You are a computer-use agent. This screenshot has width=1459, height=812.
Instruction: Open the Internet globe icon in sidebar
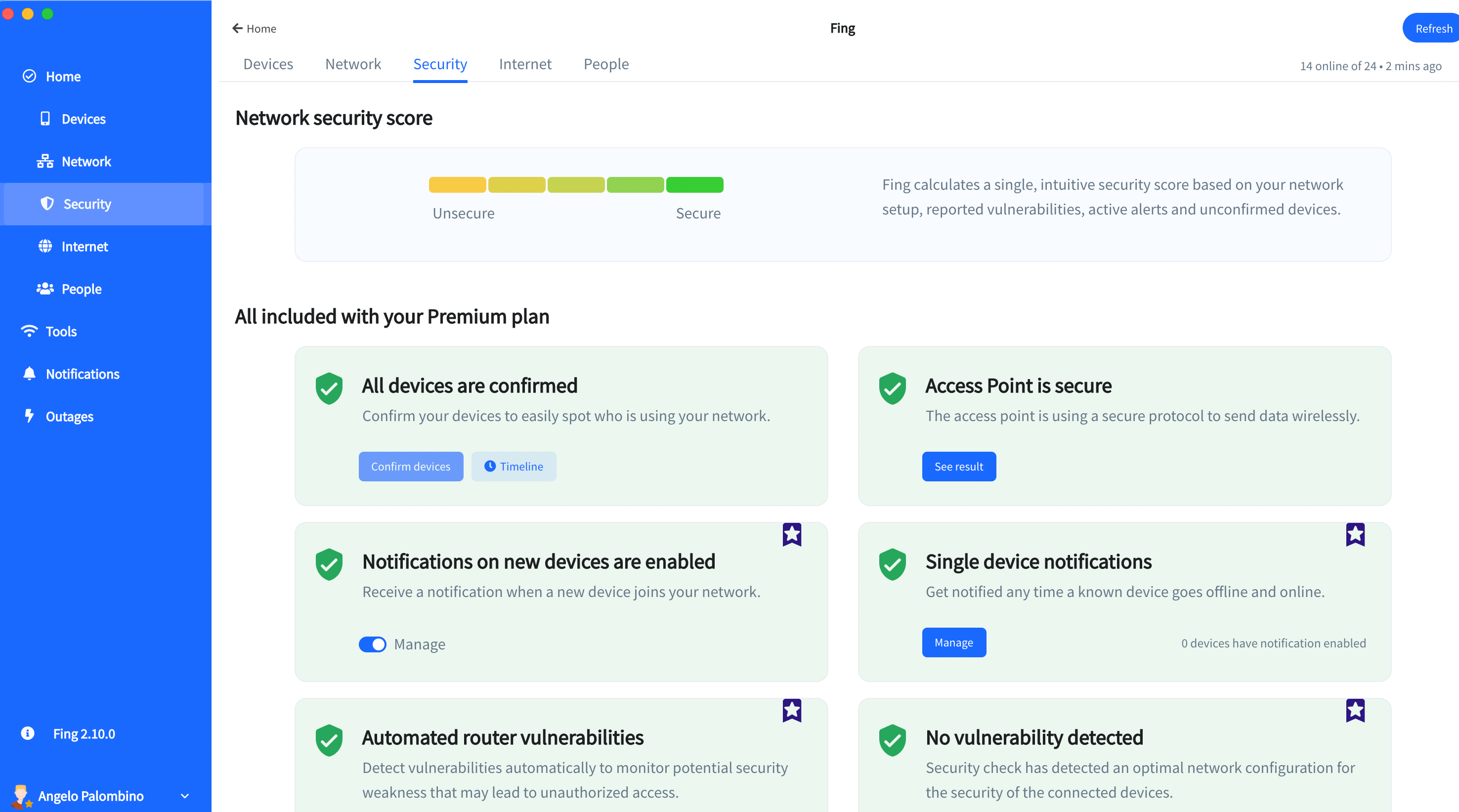coord(45,246)
